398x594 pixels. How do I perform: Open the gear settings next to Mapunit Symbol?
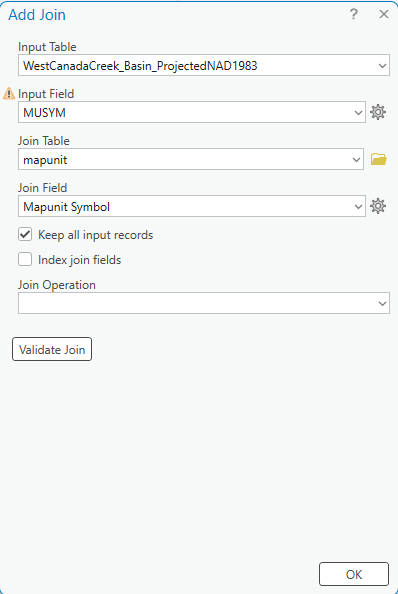pos(378,206)
